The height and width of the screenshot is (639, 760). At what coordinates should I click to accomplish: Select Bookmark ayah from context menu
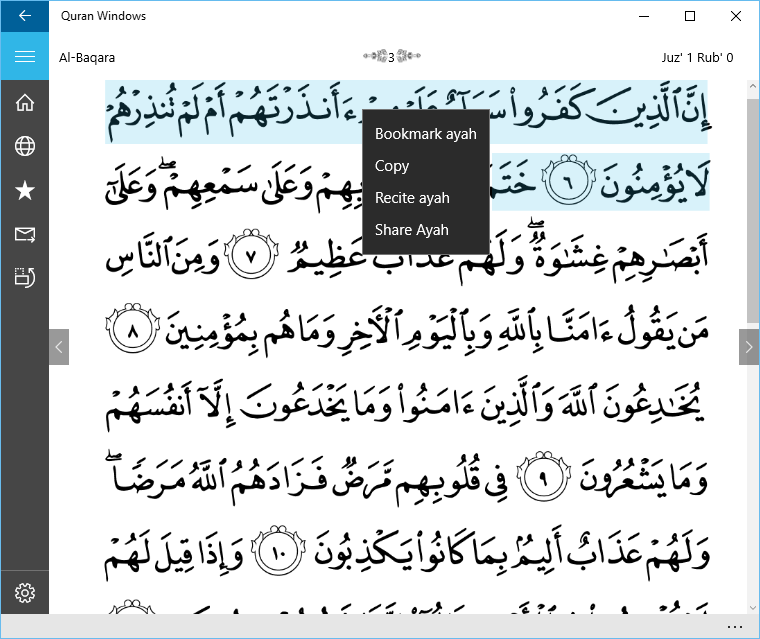coord(426,134)
